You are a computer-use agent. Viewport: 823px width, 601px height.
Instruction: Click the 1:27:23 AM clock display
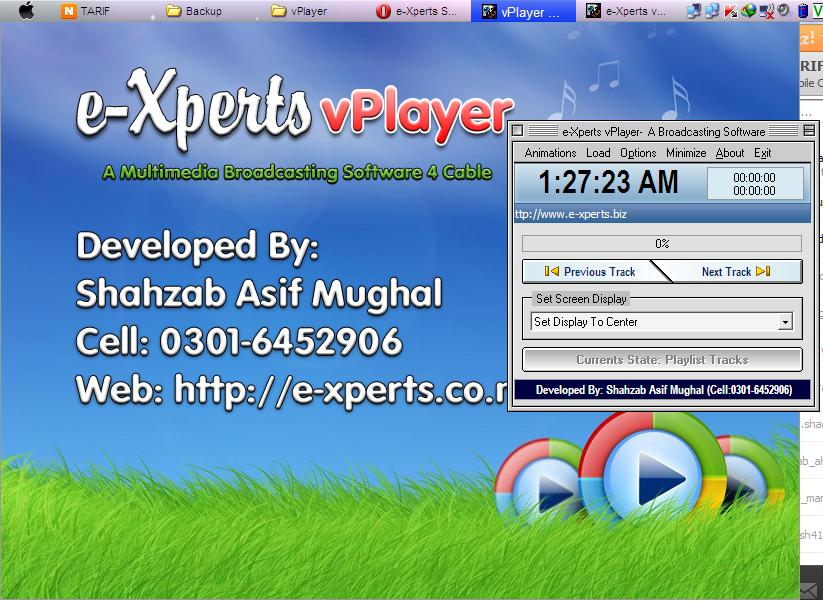[608, 182]
